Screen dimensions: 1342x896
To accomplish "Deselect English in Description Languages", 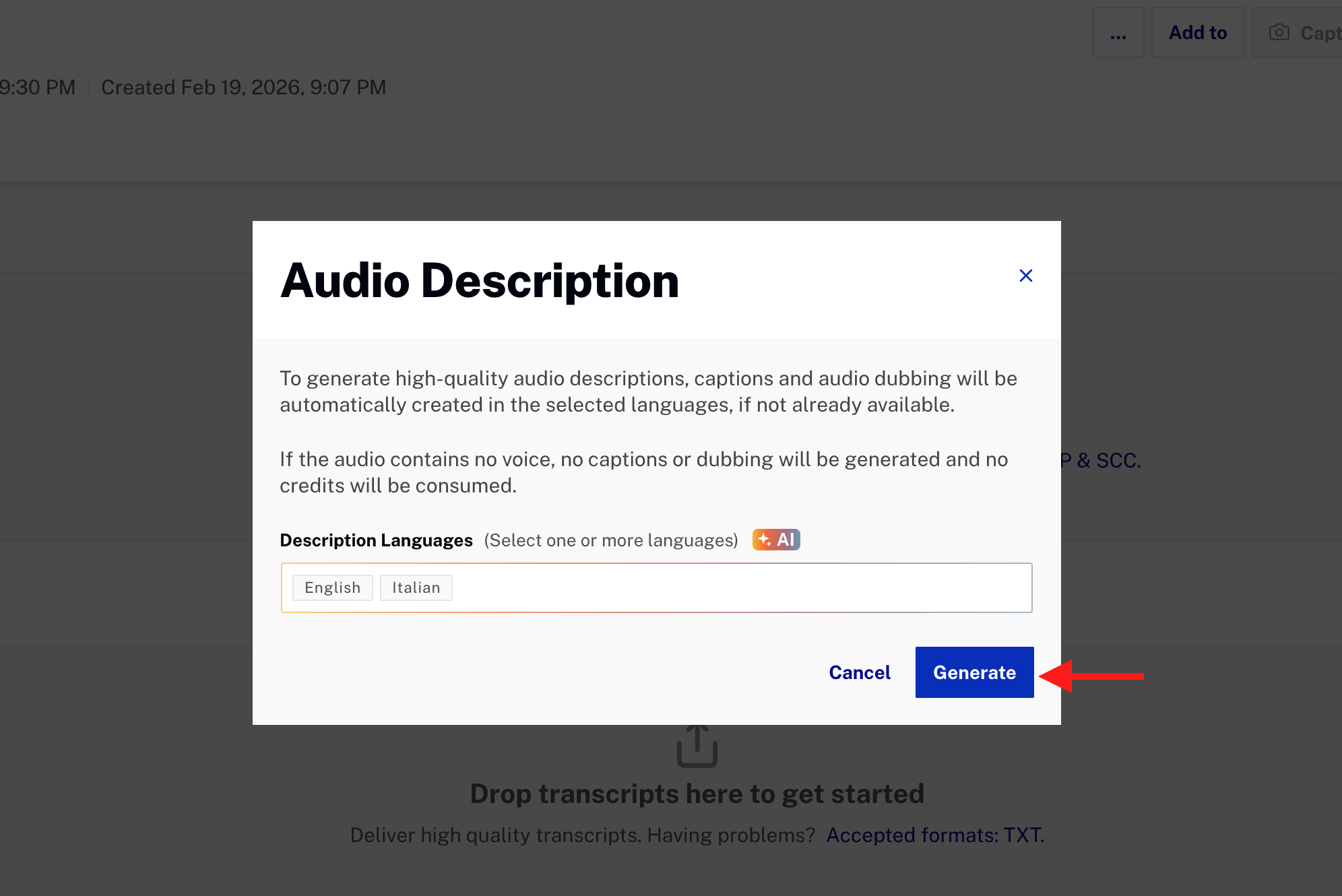I will pos(332,587).
